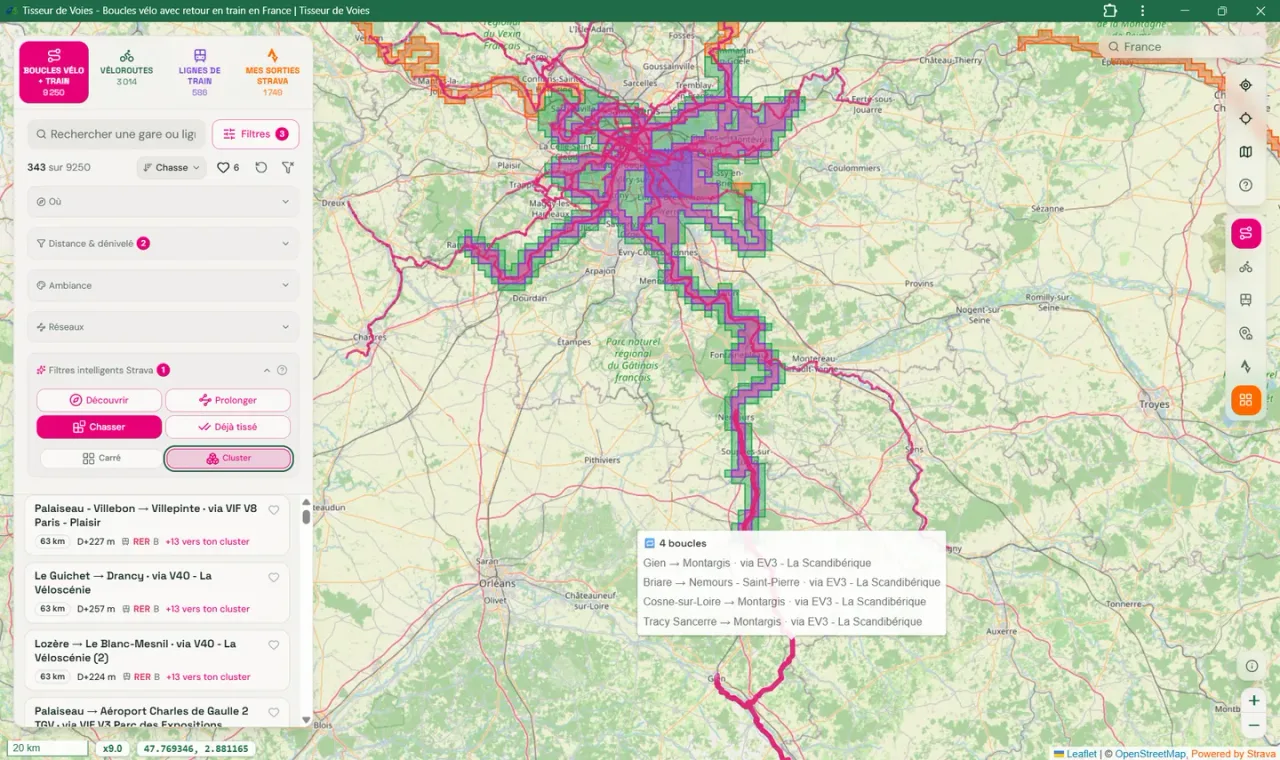Screen dimensions: 1280x760
Task: Focus the station search field
Action: click(116, 134)
